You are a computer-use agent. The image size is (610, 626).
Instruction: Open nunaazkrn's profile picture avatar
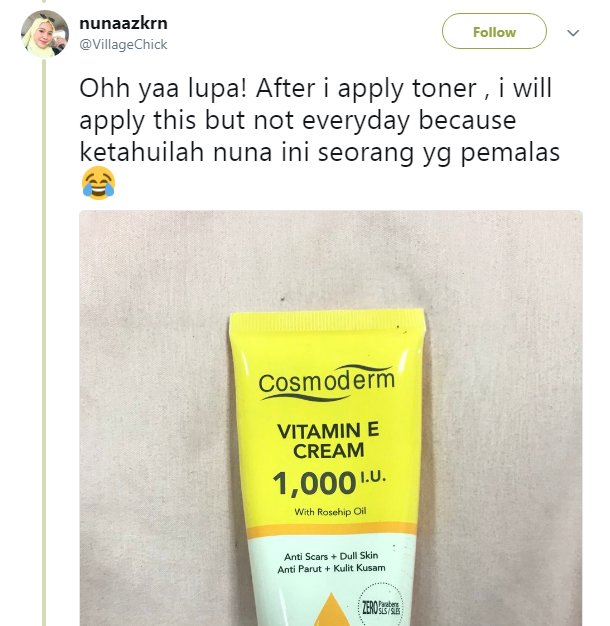(x=45, y=34)
